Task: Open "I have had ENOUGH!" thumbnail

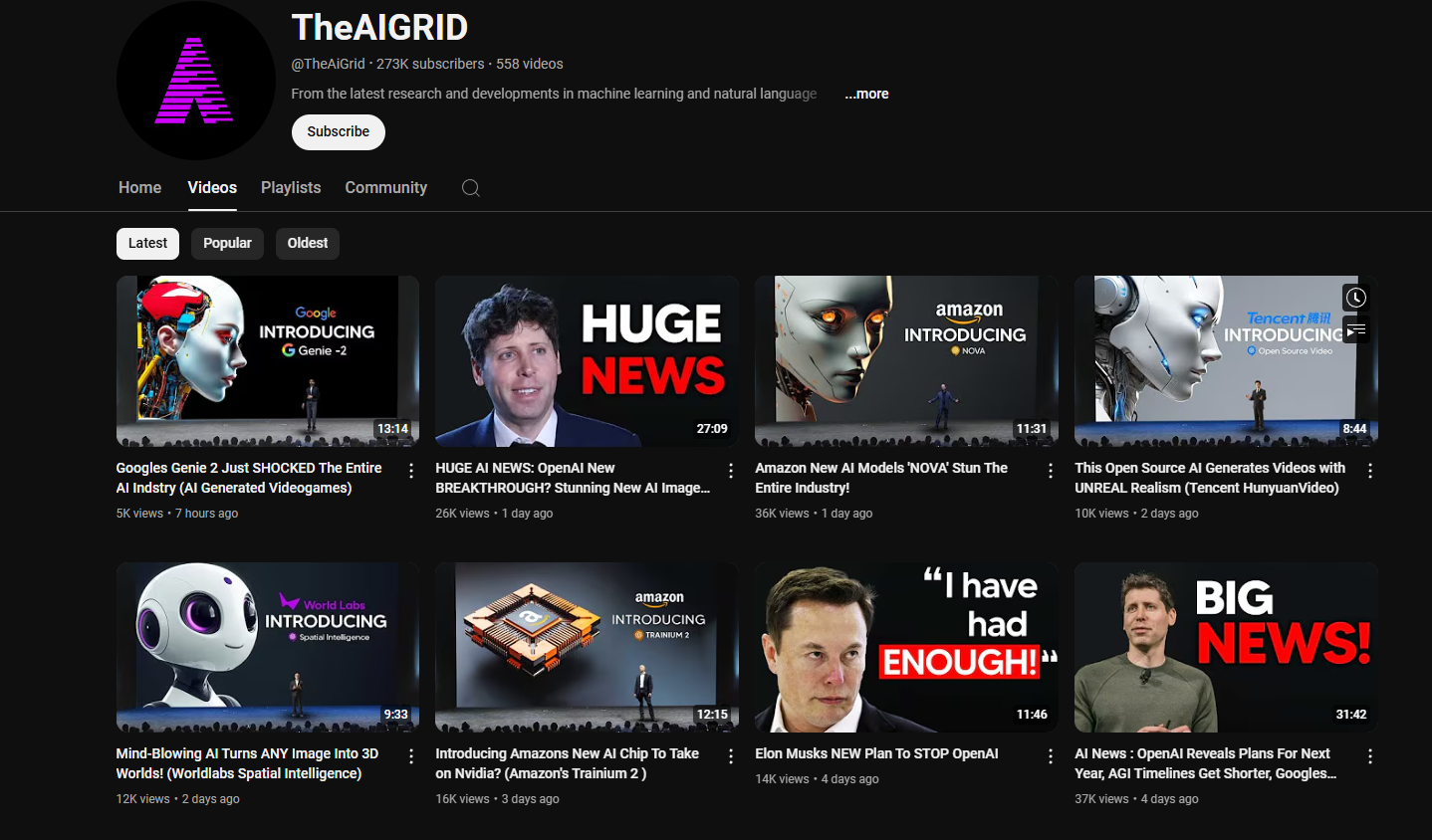Action: tap(906, 647)
